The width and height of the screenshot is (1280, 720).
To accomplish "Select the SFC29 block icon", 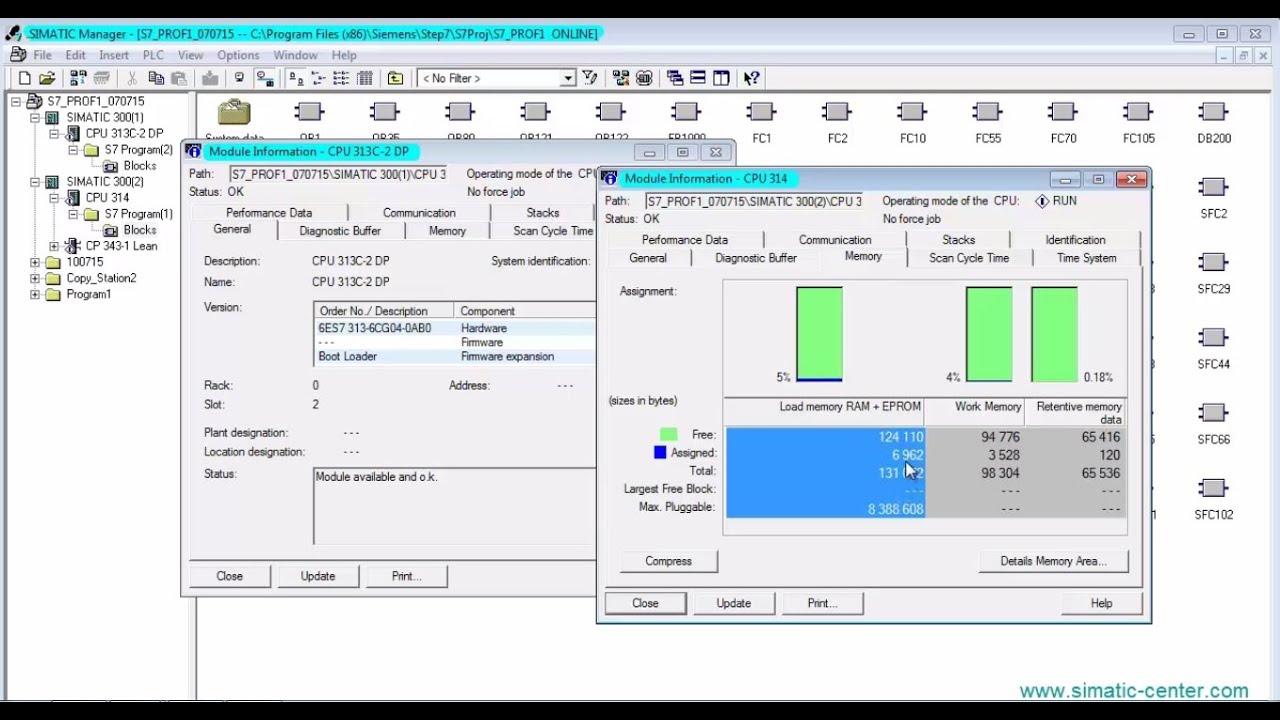I will point(1213,262).
